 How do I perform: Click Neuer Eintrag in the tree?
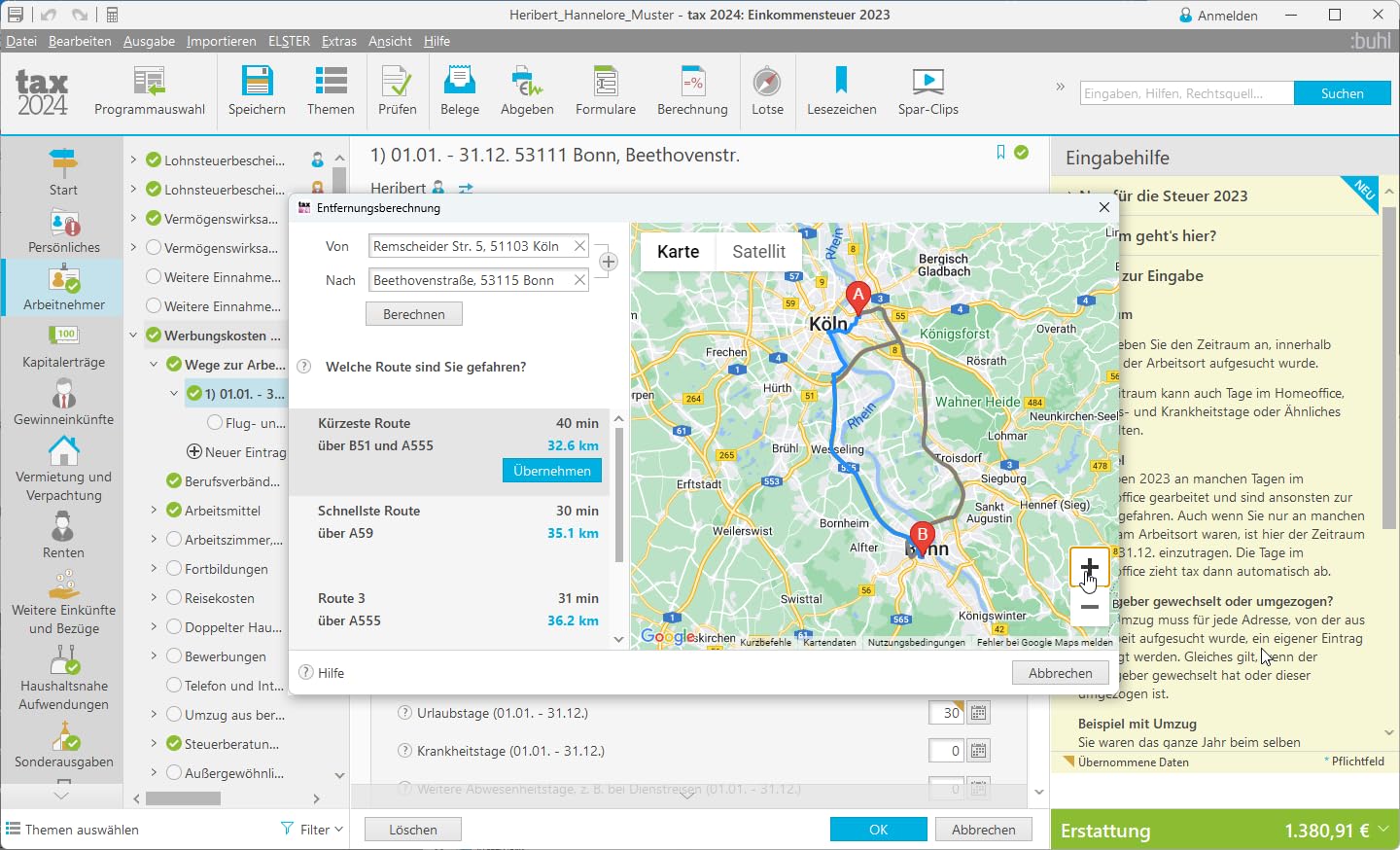click(236, 452)
